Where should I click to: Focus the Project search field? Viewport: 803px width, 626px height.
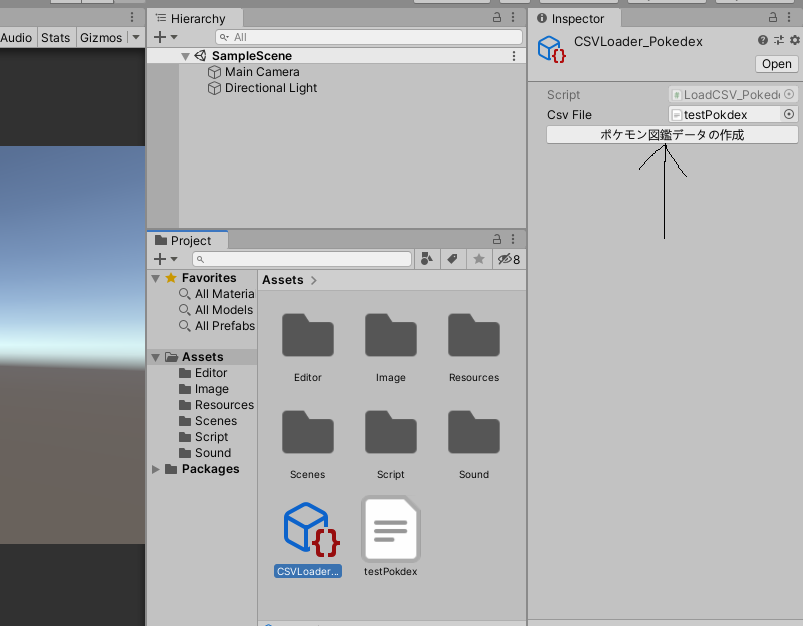(302, 259)
